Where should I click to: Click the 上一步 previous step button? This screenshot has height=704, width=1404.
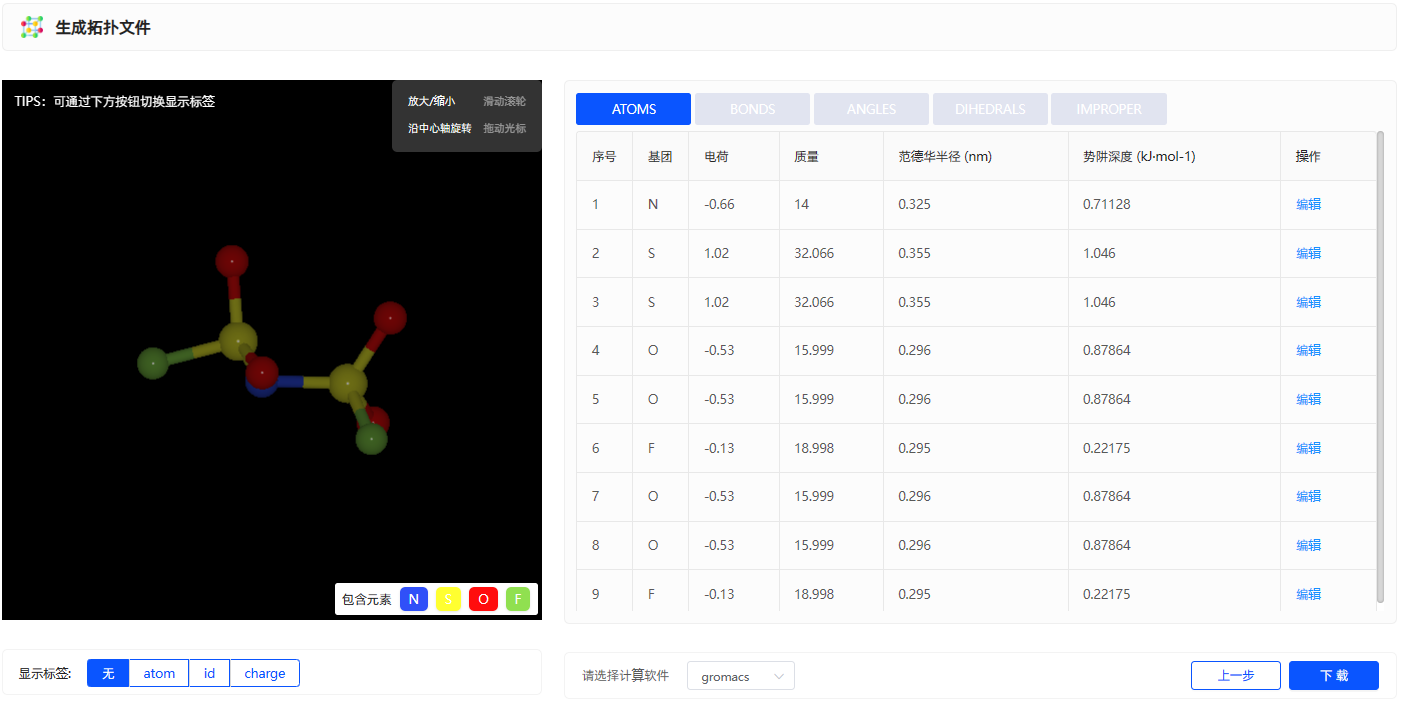[1236, 675]
